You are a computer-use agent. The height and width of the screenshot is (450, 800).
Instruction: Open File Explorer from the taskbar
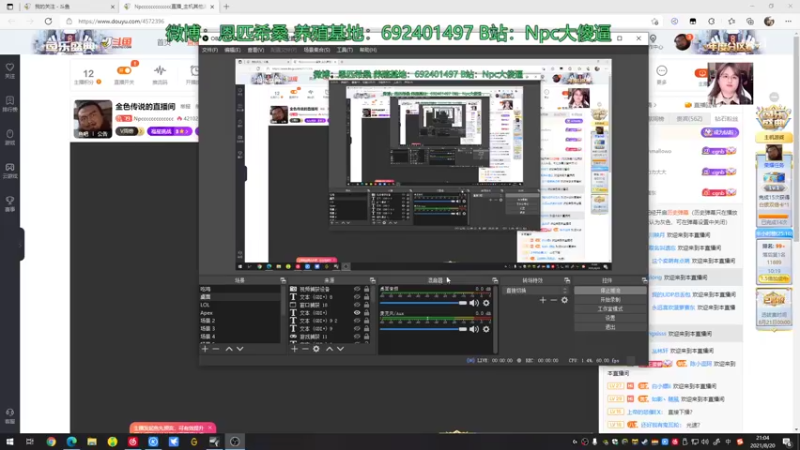click(x=92, y=442)
